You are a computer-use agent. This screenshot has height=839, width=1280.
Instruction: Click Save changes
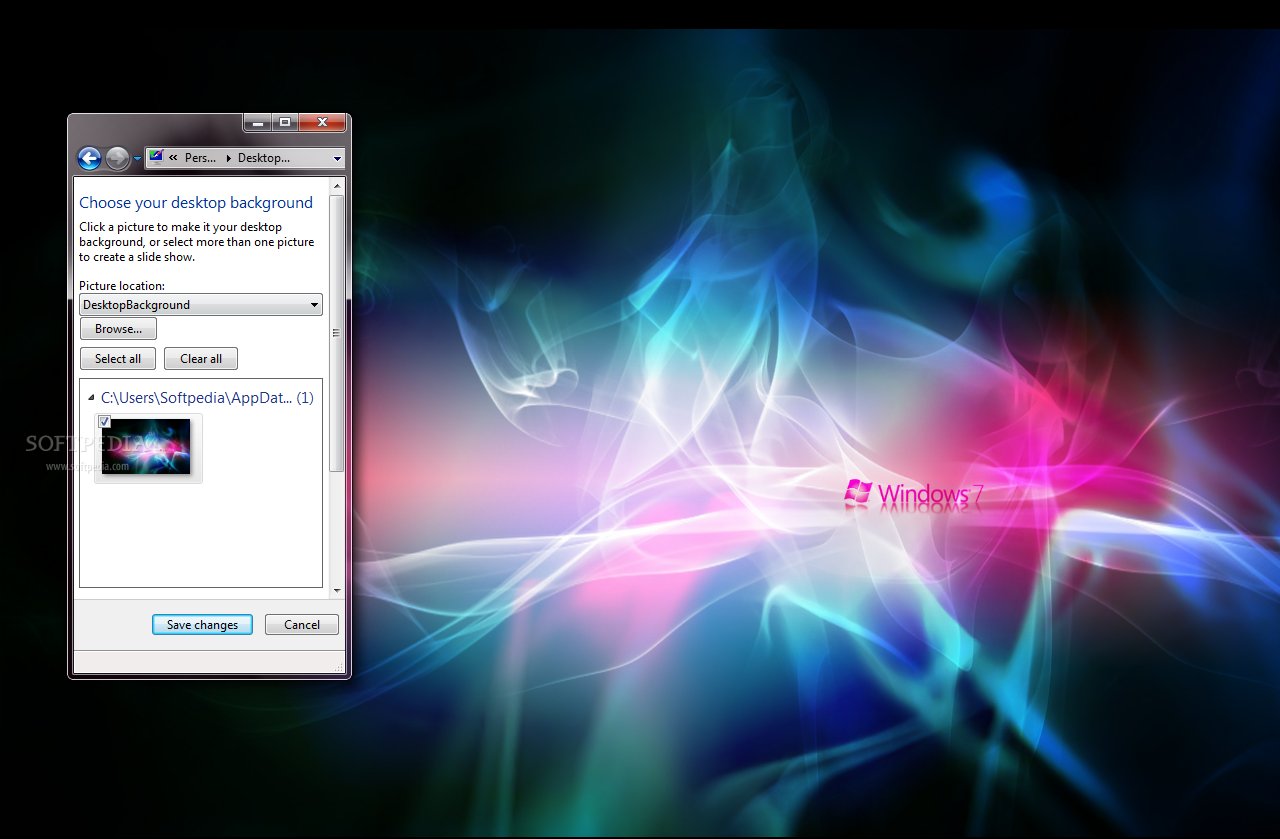coord(202,625)
